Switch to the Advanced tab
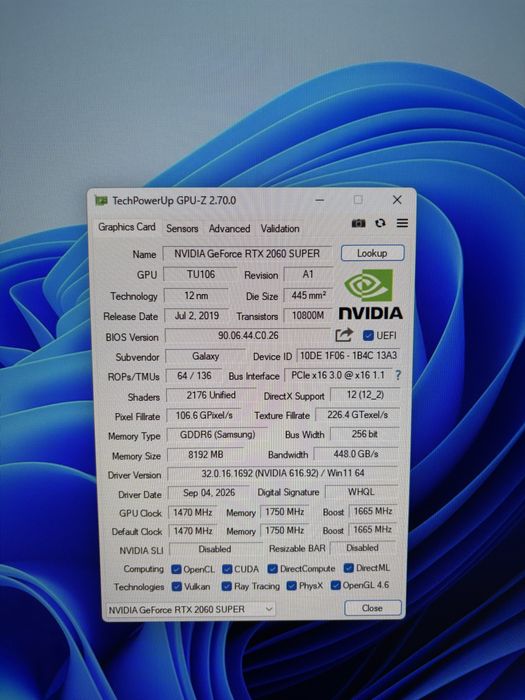 tap(229, 229)
